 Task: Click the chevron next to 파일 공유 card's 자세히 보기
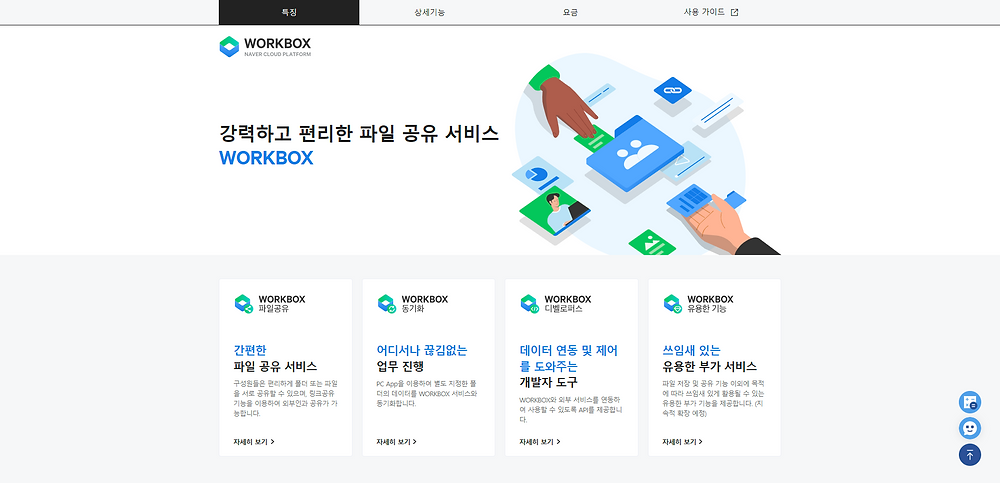(x=273, y=442)
